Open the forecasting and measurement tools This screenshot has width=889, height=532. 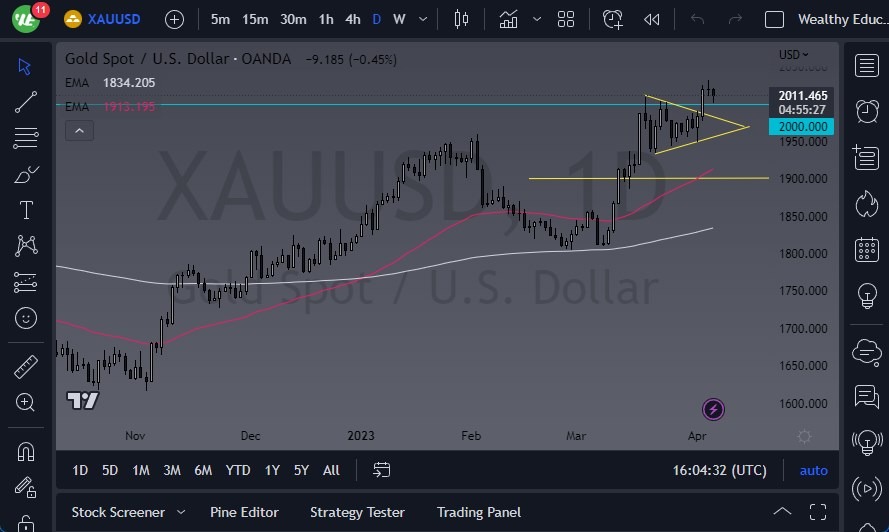tap(26, 282)
